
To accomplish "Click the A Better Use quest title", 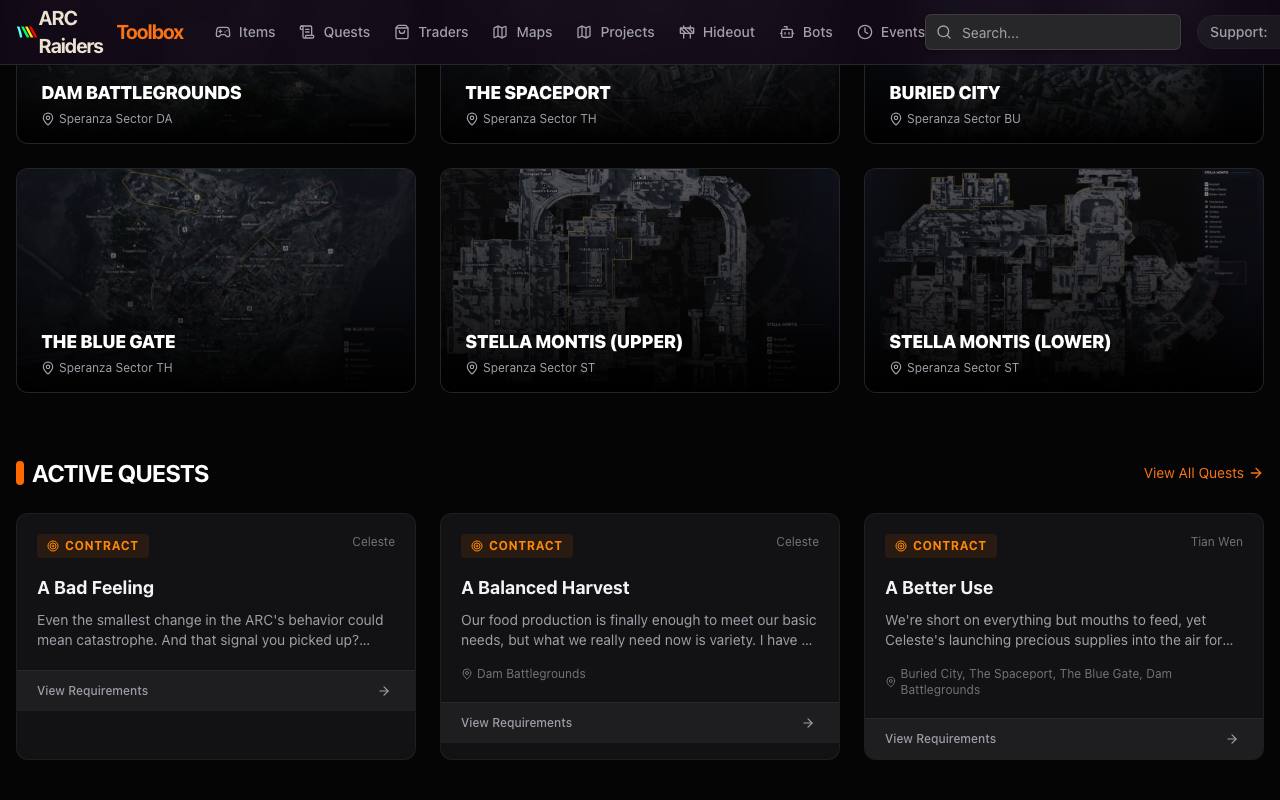I will click(939, 588).
